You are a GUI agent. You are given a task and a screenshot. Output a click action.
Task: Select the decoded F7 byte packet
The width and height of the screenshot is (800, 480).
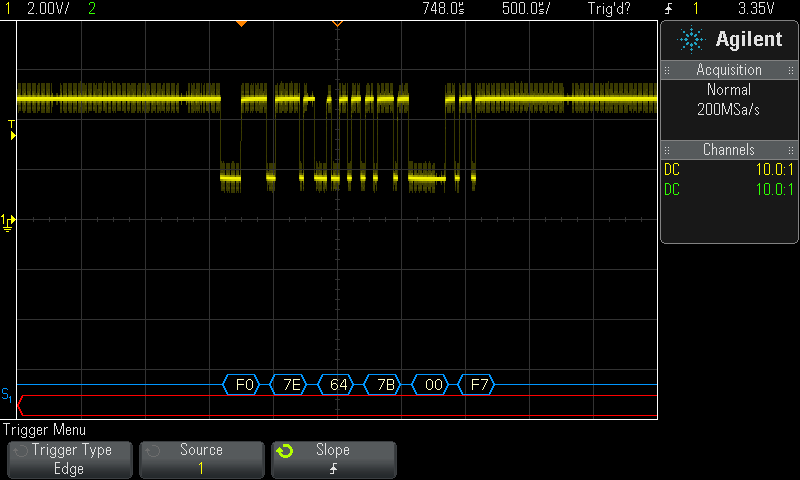pos(478,385)
